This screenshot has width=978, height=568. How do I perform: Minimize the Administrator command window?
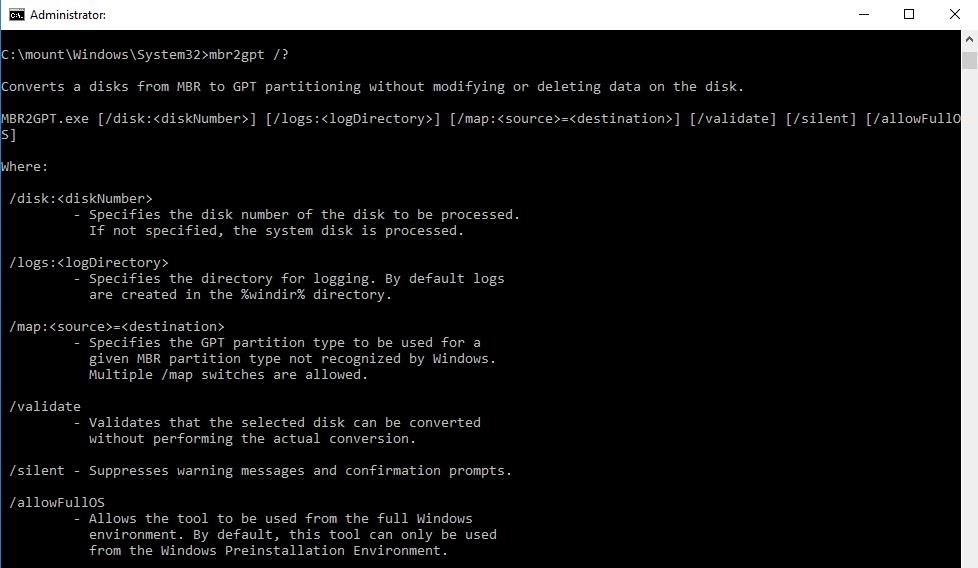(x=863, y=14)
